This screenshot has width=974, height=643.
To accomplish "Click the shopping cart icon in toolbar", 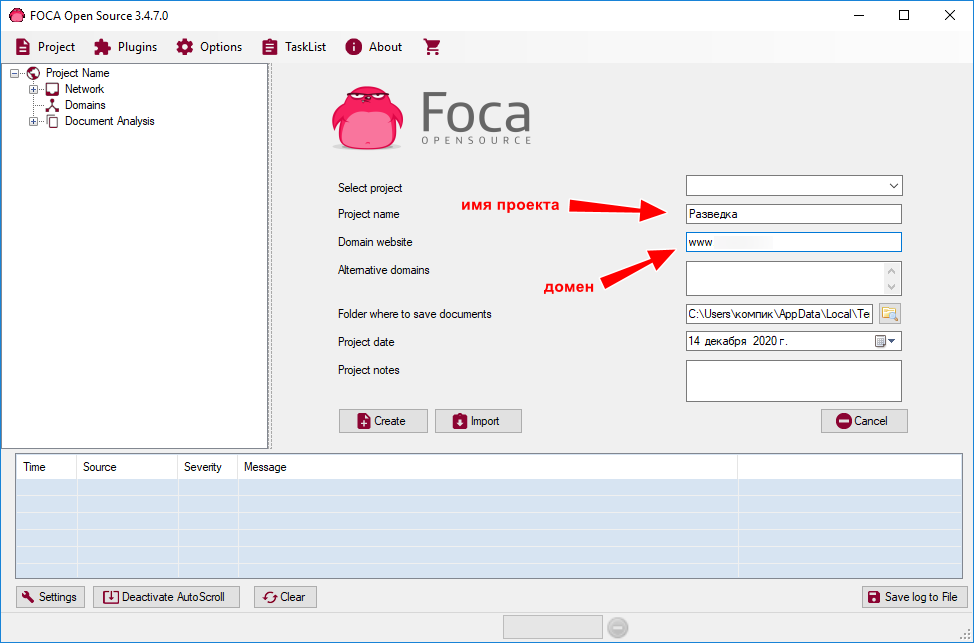I will [x=432, y=47].
